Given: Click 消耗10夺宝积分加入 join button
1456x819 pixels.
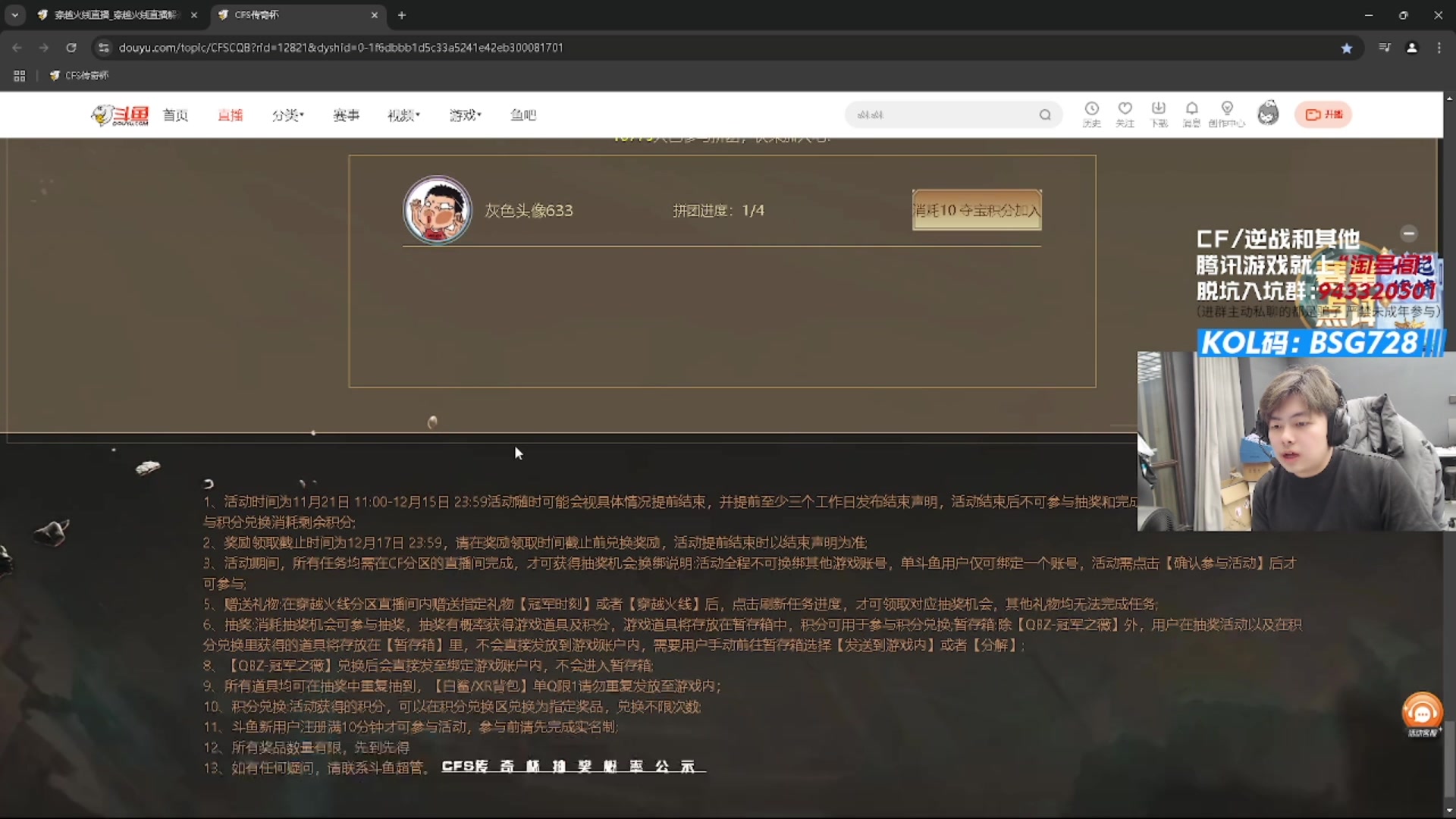Looking at the screenshot, I should [x=977, y=210].
